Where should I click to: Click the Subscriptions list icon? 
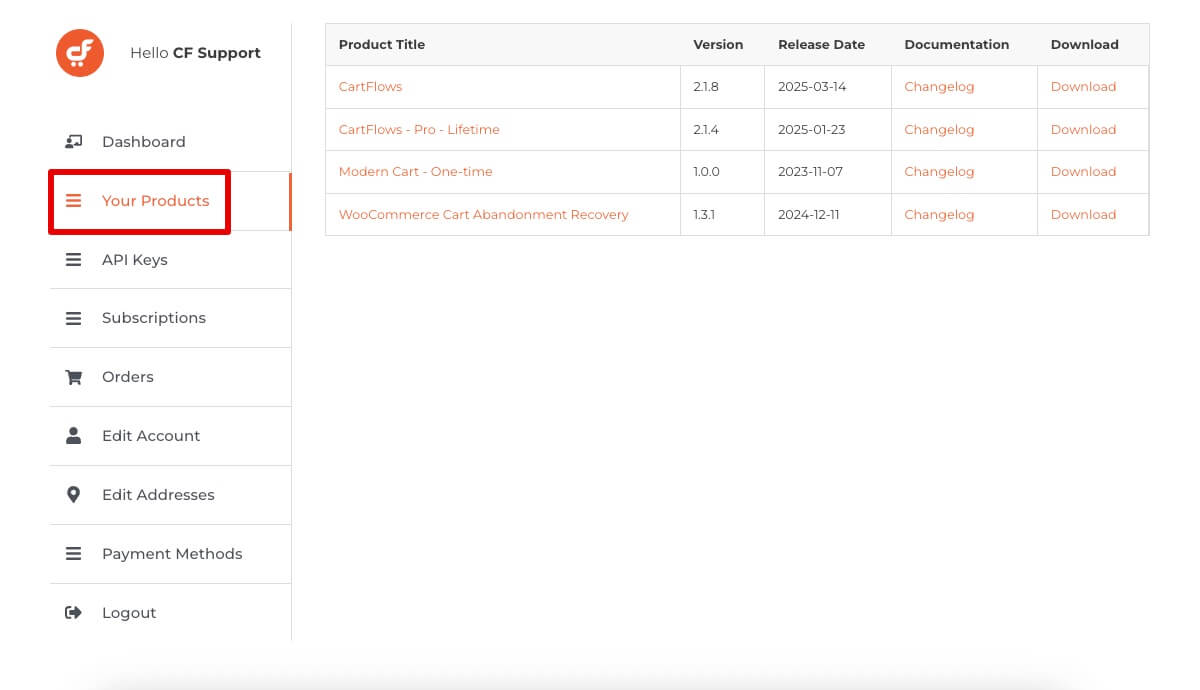tap(73, 318)
